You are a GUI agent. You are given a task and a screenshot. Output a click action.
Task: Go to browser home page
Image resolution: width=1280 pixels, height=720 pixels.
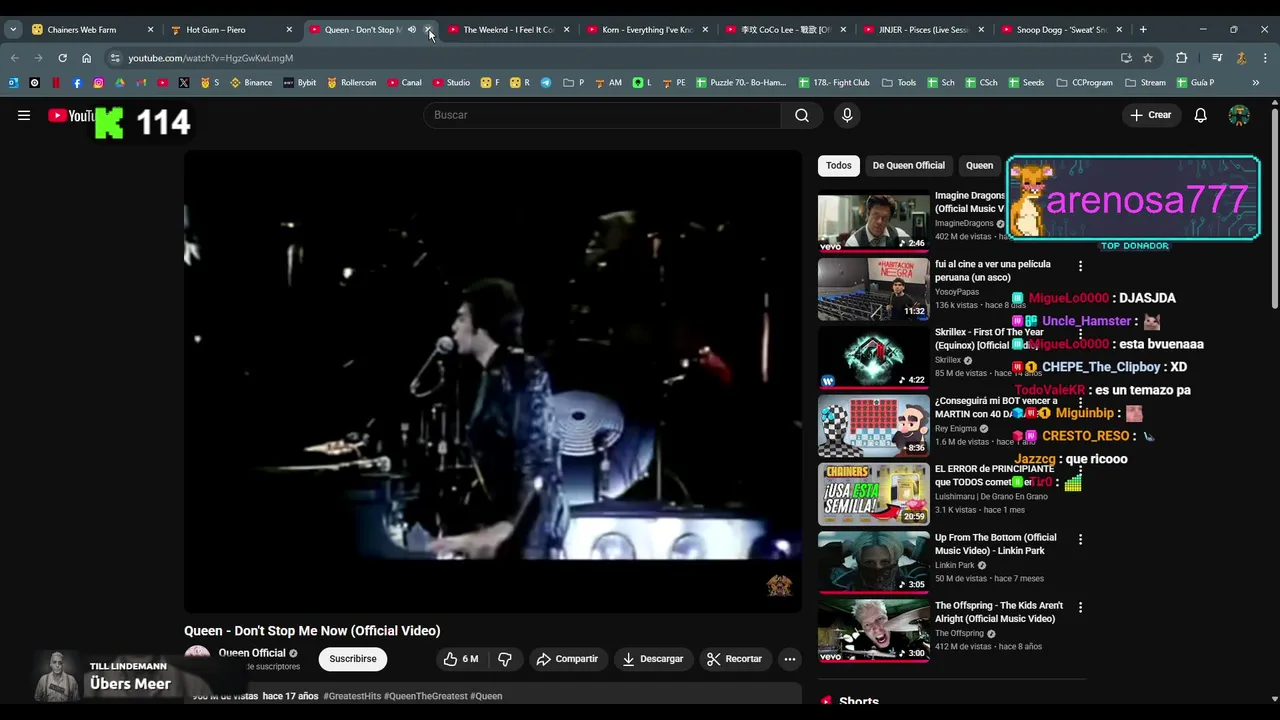click(x=86, y=58)
